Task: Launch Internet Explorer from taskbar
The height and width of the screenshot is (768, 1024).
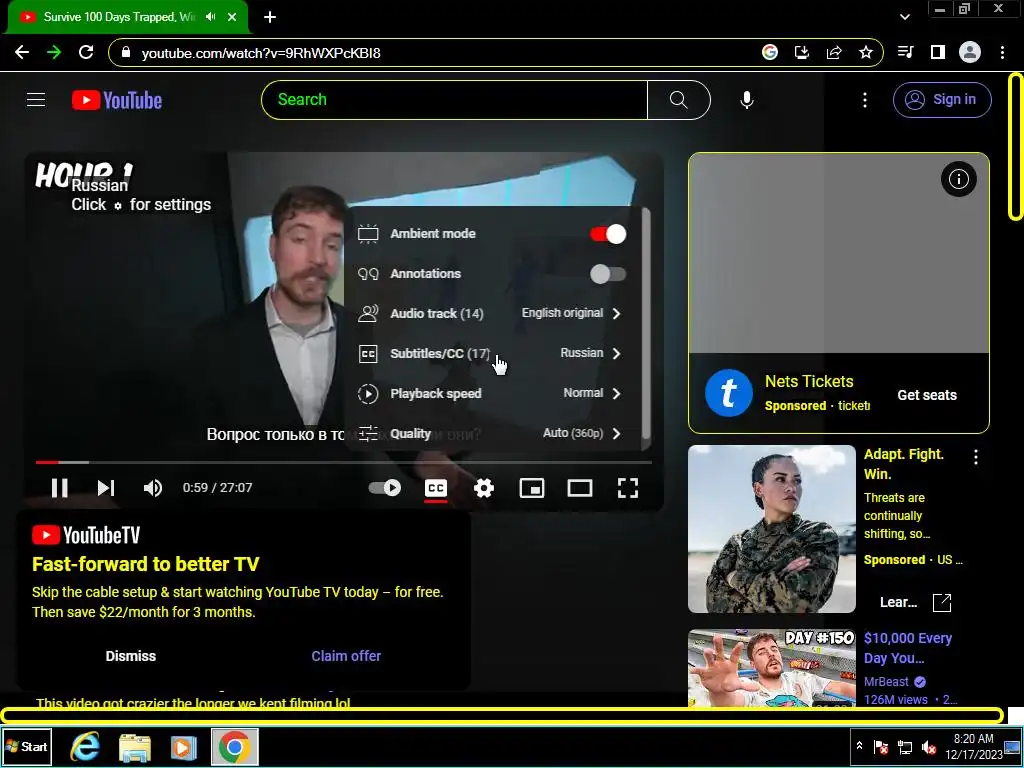Action: (85, 746)
